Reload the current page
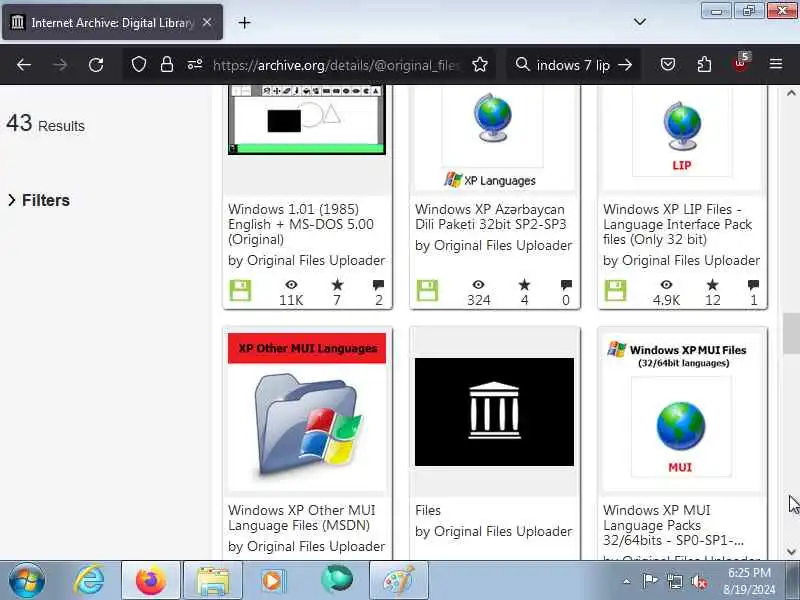 [96, 65]
